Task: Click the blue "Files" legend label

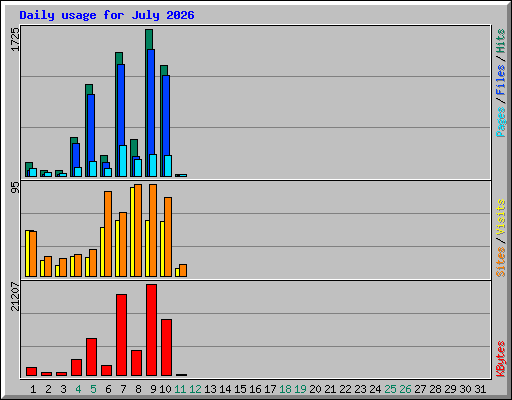Action: click(500, 80)
